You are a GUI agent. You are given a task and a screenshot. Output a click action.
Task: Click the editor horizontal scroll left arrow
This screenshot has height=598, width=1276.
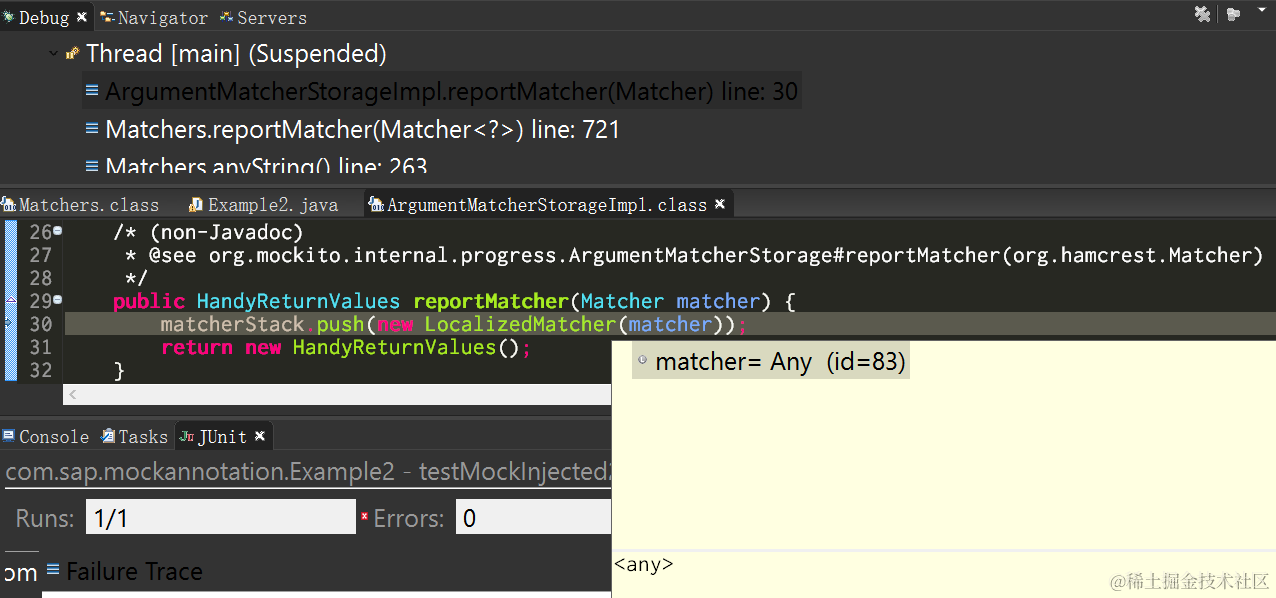[x=73, y=395]
